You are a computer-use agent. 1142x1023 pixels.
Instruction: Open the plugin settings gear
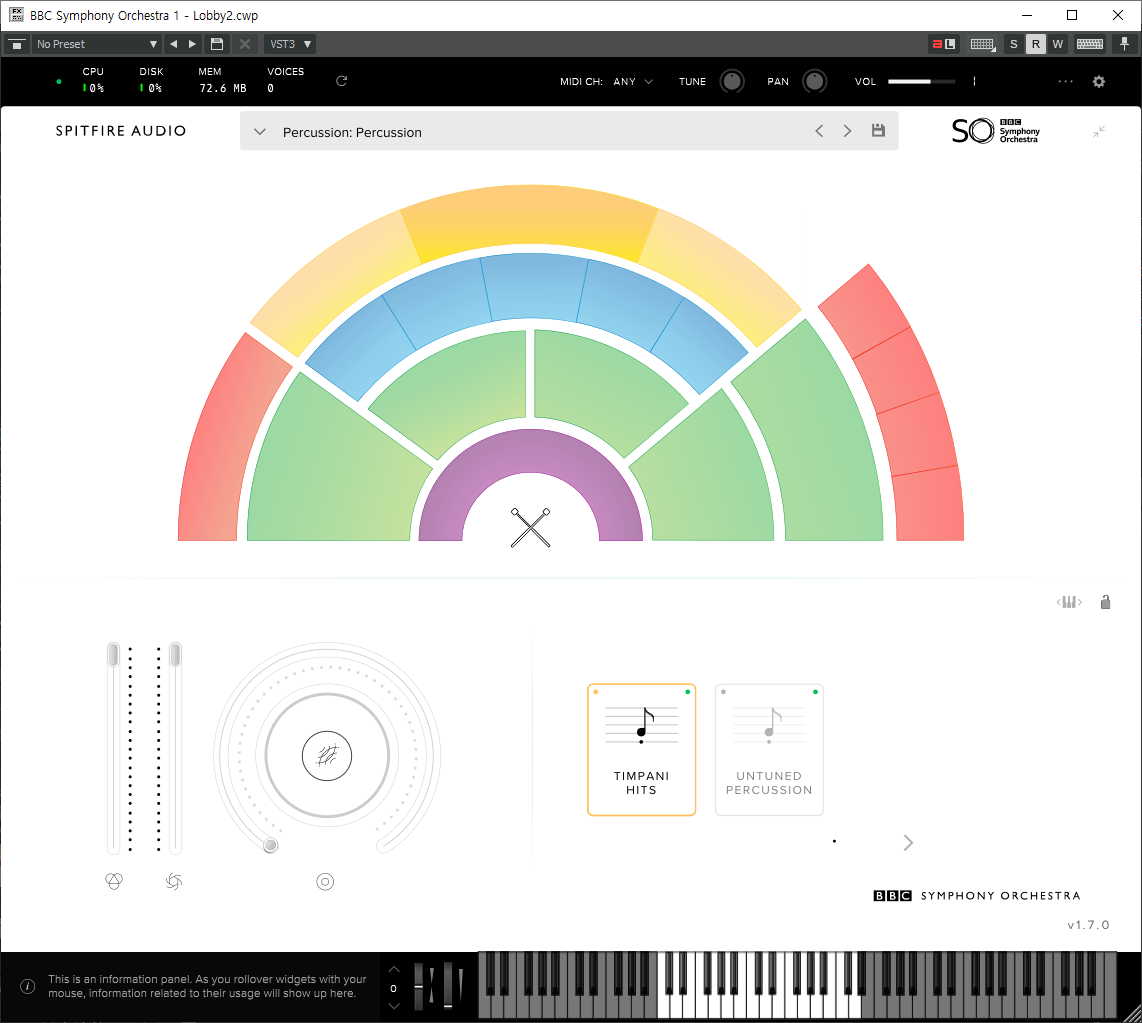[x=1099, y=82]
